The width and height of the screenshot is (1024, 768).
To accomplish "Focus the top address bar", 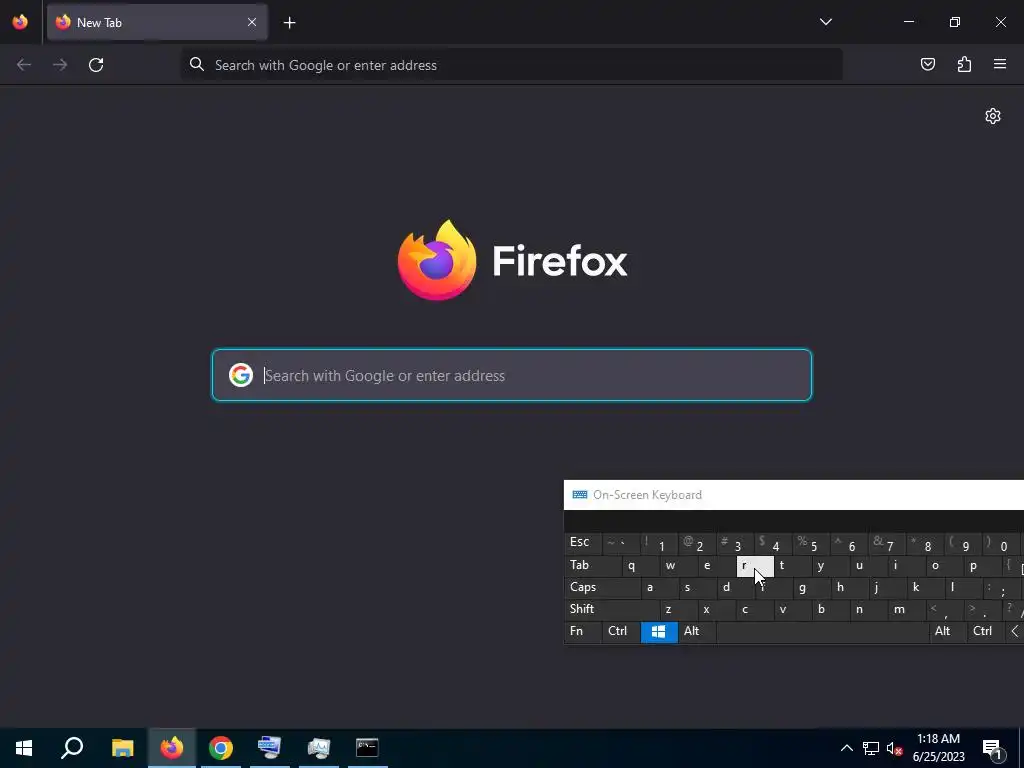I will coord(511,65).
